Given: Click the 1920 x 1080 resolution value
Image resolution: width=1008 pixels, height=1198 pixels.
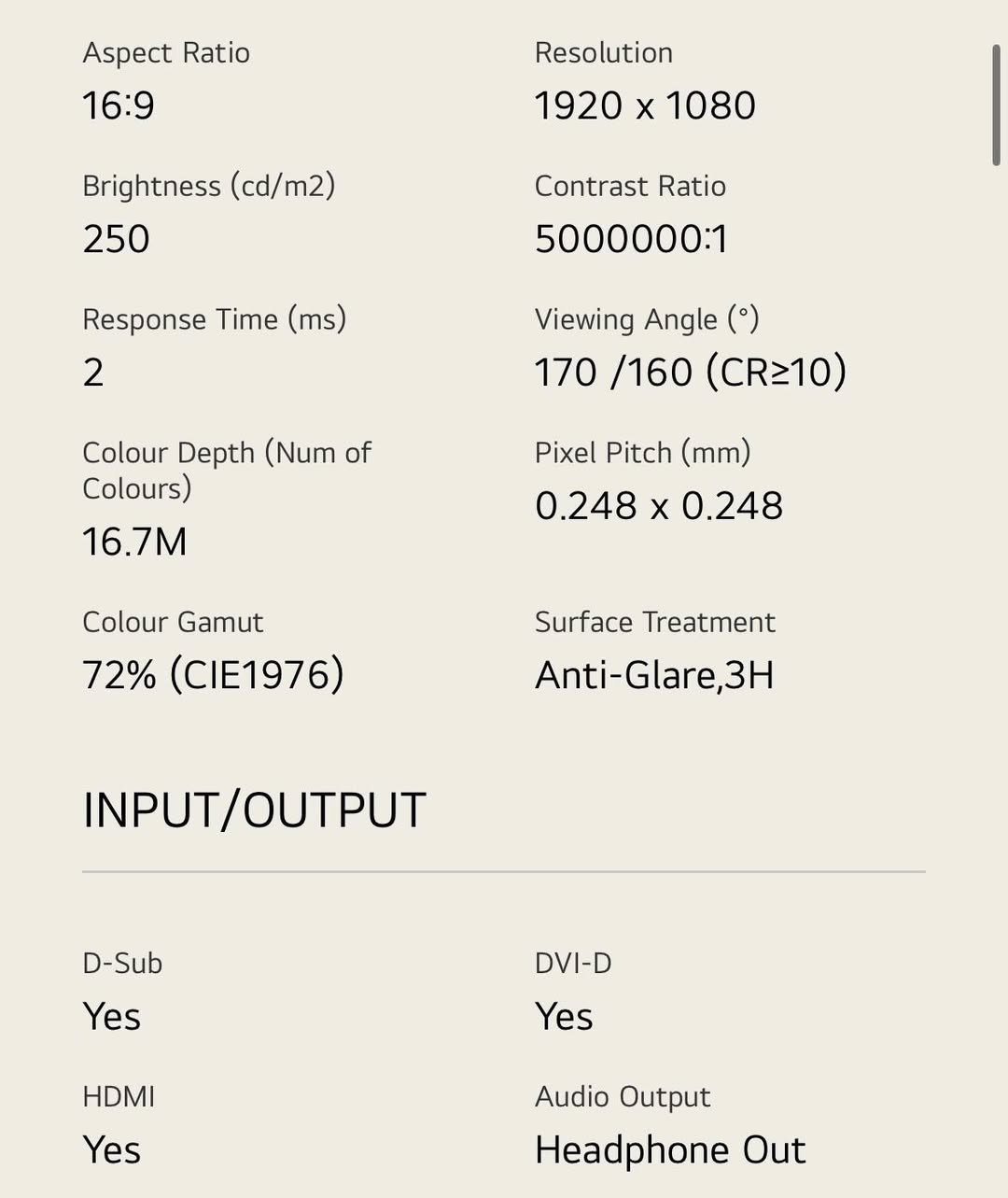Looking at the screenshot, I should pyautogui.click(x=645, y=106).
